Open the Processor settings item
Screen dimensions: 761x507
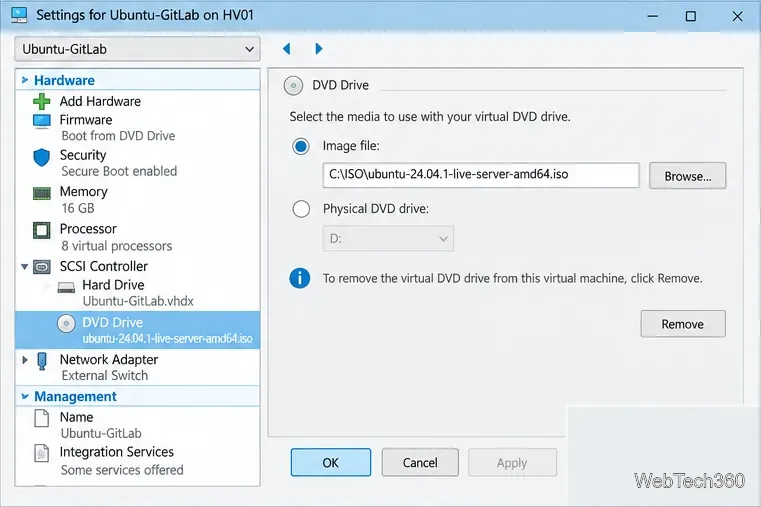point(88,229)
